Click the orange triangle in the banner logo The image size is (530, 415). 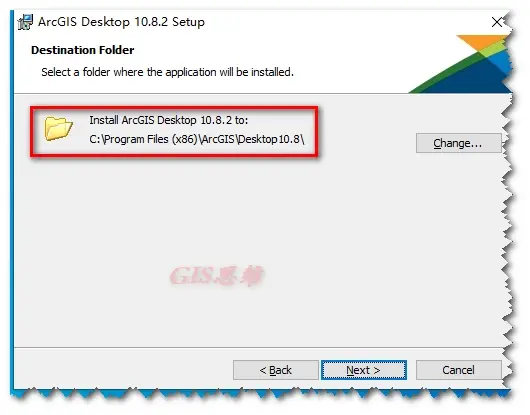[x=480, y=42]
